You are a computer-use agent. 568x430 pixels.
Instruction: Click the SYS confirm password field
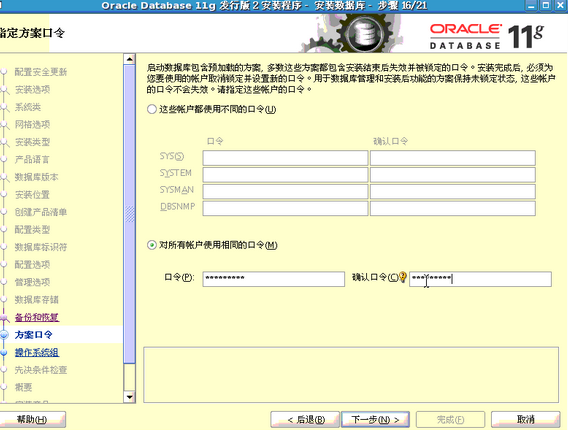tap(452, 158)
